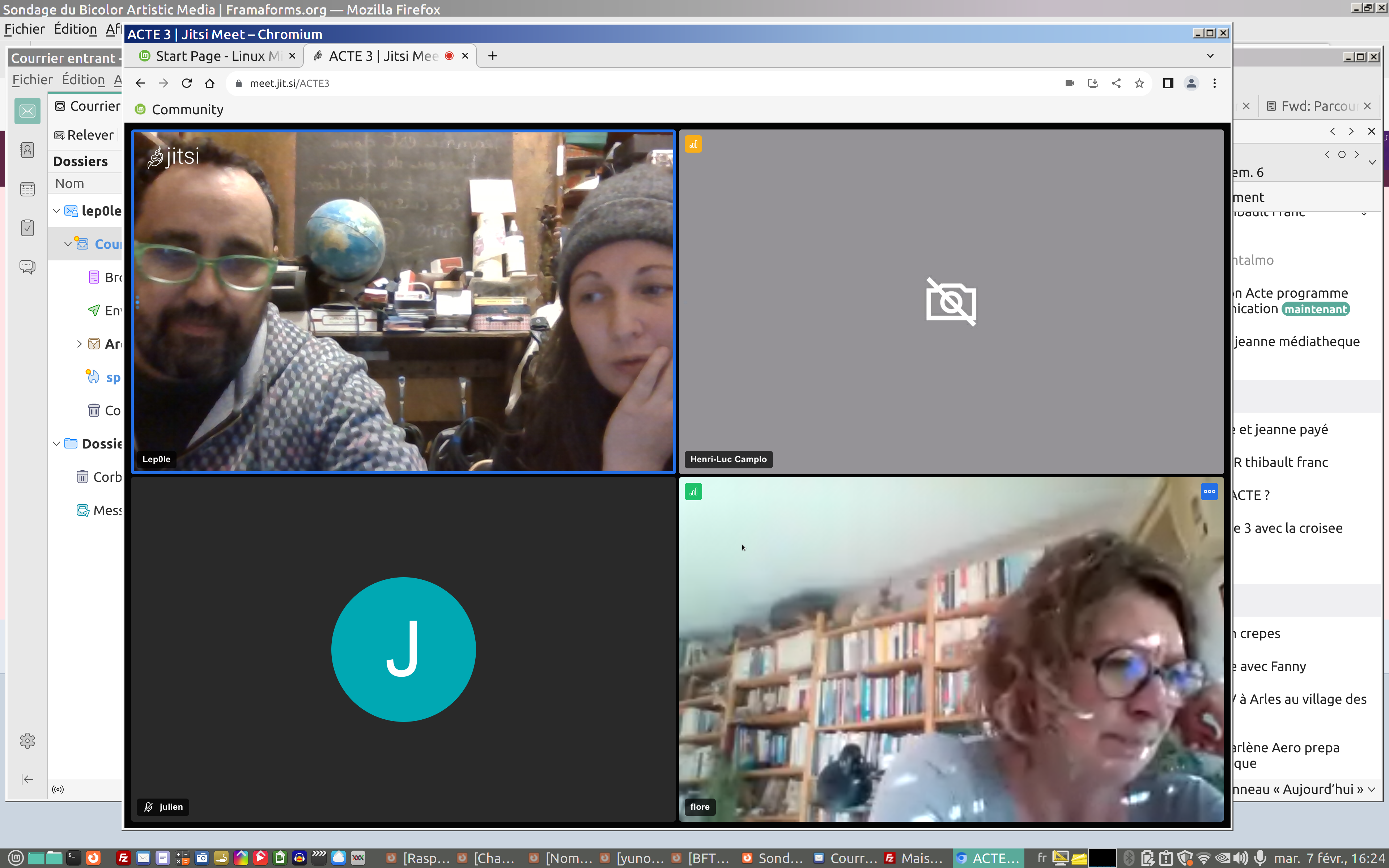Click Henri-Luc Camplo connection quality indicator
Image resolution: width=1389 pixels, height=868 pixels.
click(x=693, y=144)
